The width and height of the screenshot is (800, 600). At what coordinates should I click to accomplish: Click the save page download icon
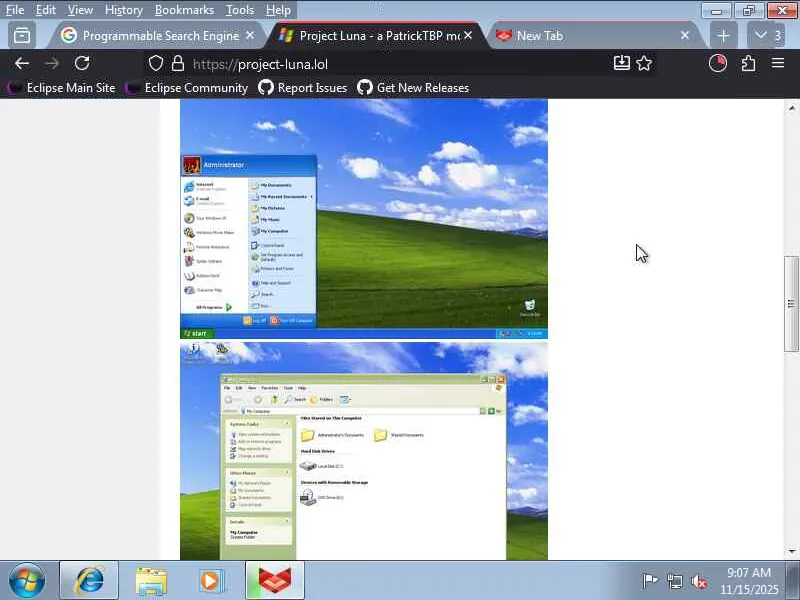click(x=621, y=63)
